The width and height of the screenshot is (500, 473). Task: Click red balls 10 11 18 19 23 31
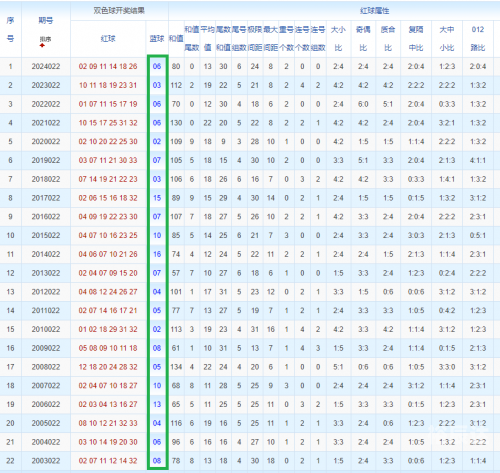(108, 85)
